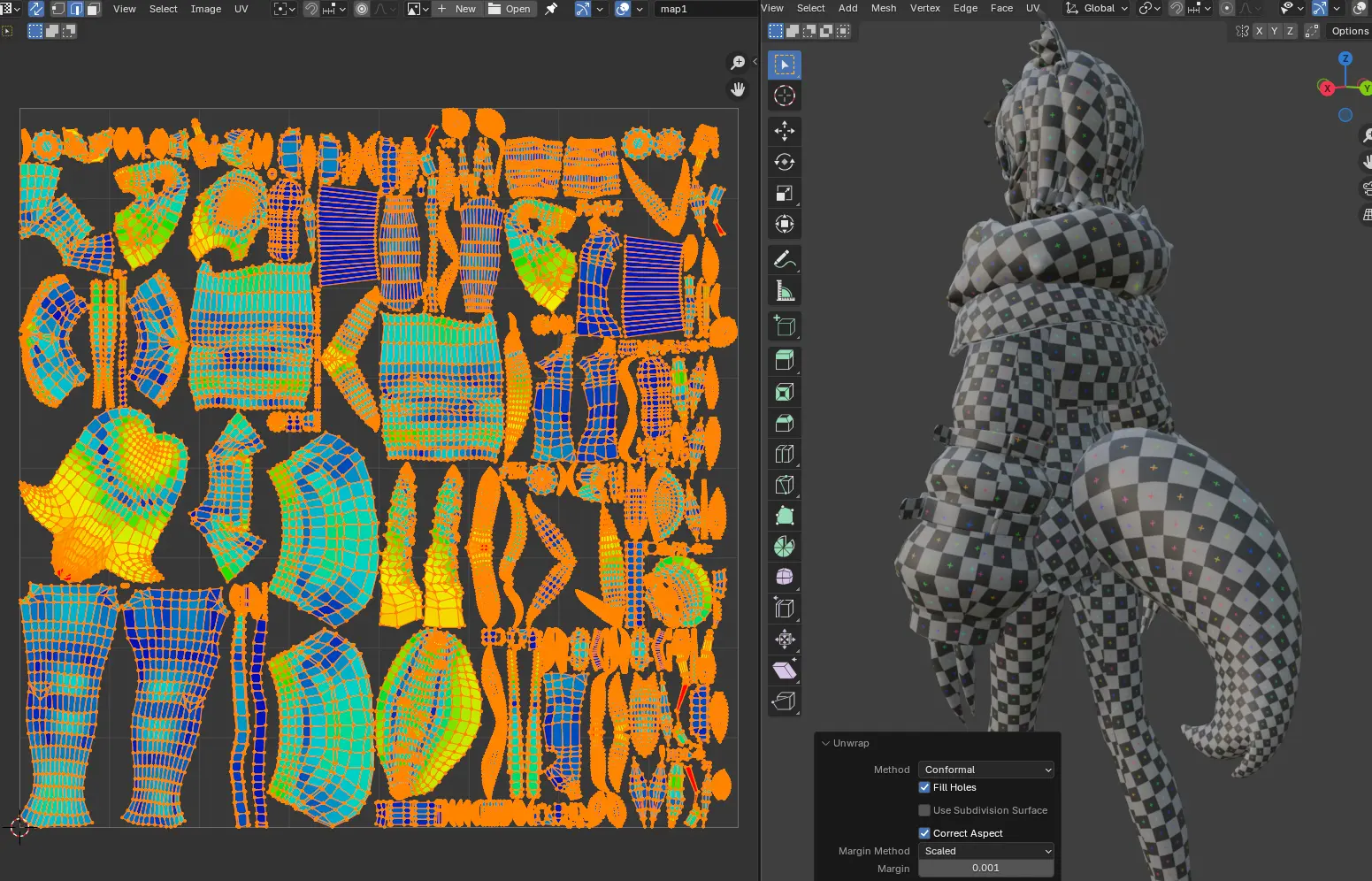1372x881 pixels.
Task: Open the unwrap Method Conformal dropdown
Action: tap(986, 770)
